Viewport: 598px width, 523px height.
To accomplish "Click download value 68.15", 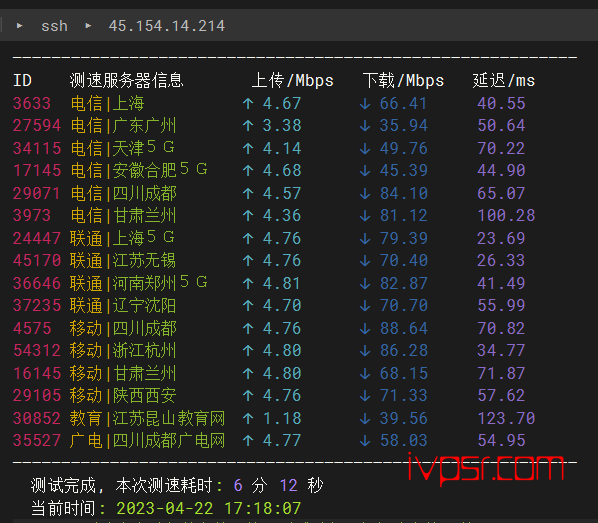I will (x=403, y=373).
